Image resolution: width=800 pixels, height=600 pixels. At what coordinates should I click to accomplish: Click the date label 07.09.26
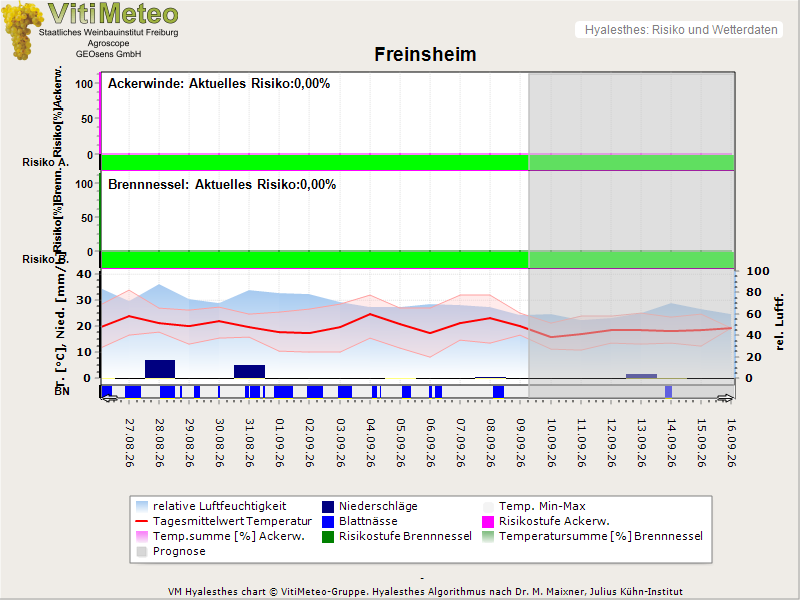[x=461, y=443]
